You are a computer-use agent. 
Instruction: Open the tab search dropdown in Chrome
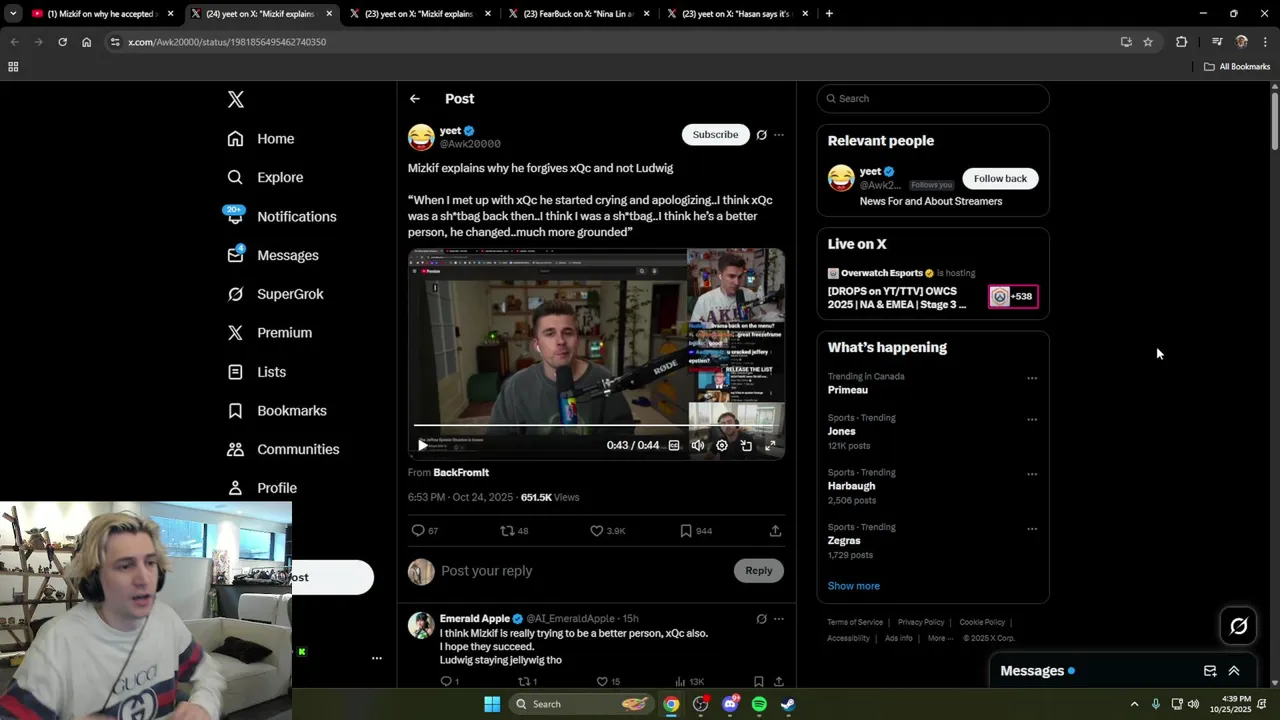pyautogui.click(x=13, y=14)
